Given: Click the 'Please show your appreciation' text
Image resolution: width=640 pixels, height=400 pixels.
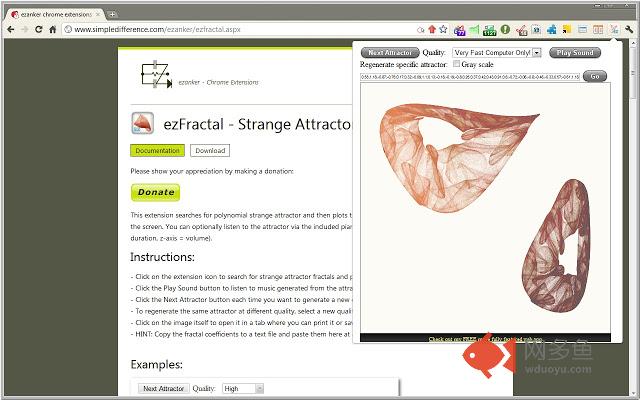Looking at the screenshot, I should 212,171.
